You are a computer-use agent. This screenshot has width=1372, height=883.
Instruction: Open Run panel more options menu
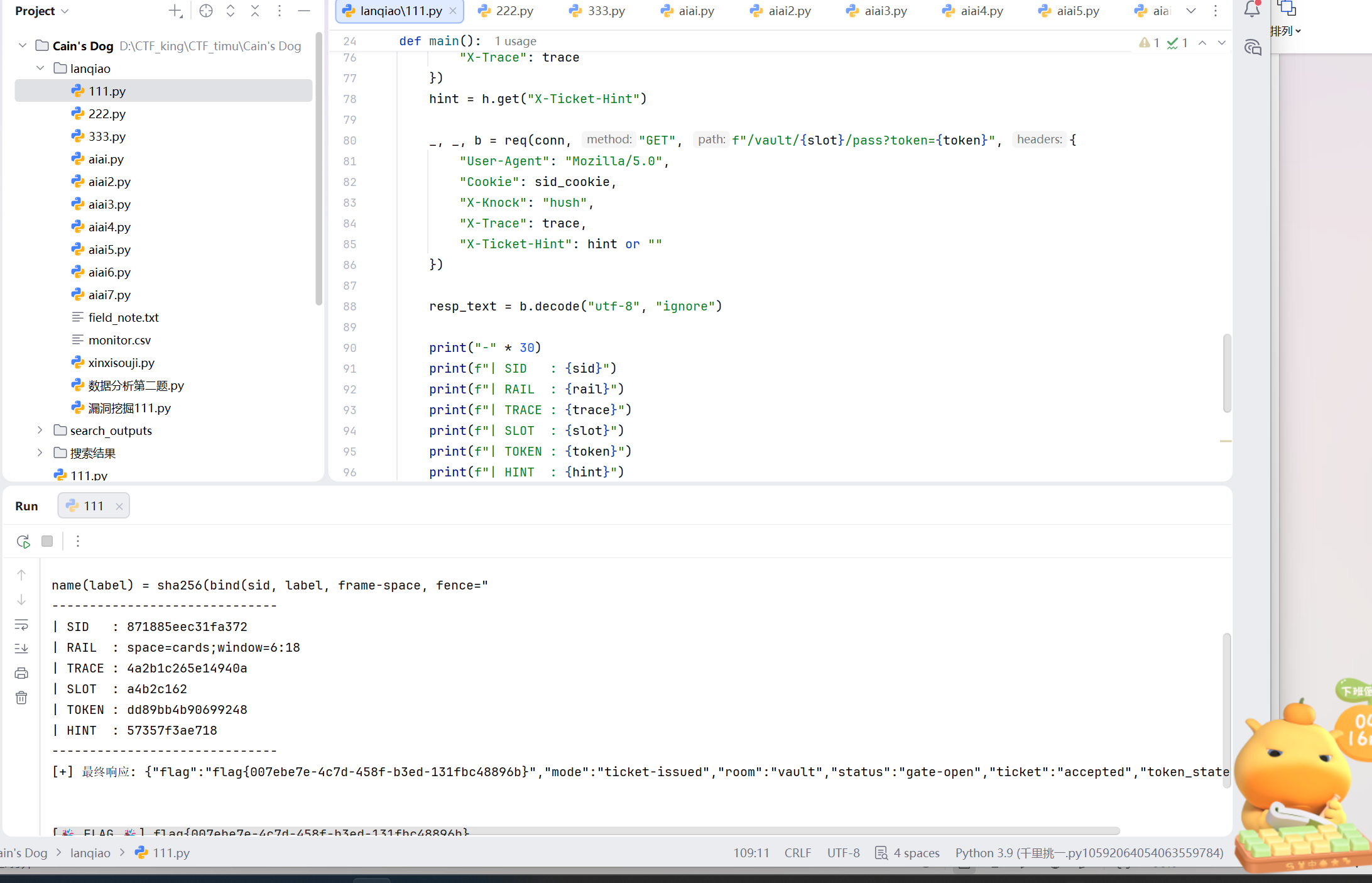(x=78, y=541)
